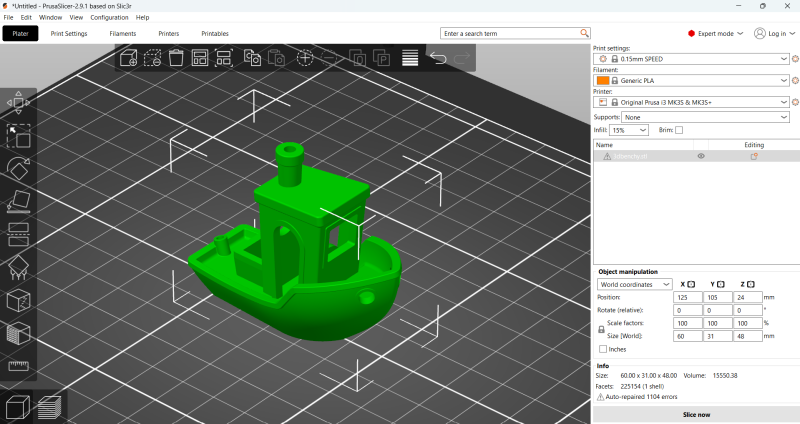Click the Slice now button
800x424 pixels.
(x=696, y=415)
